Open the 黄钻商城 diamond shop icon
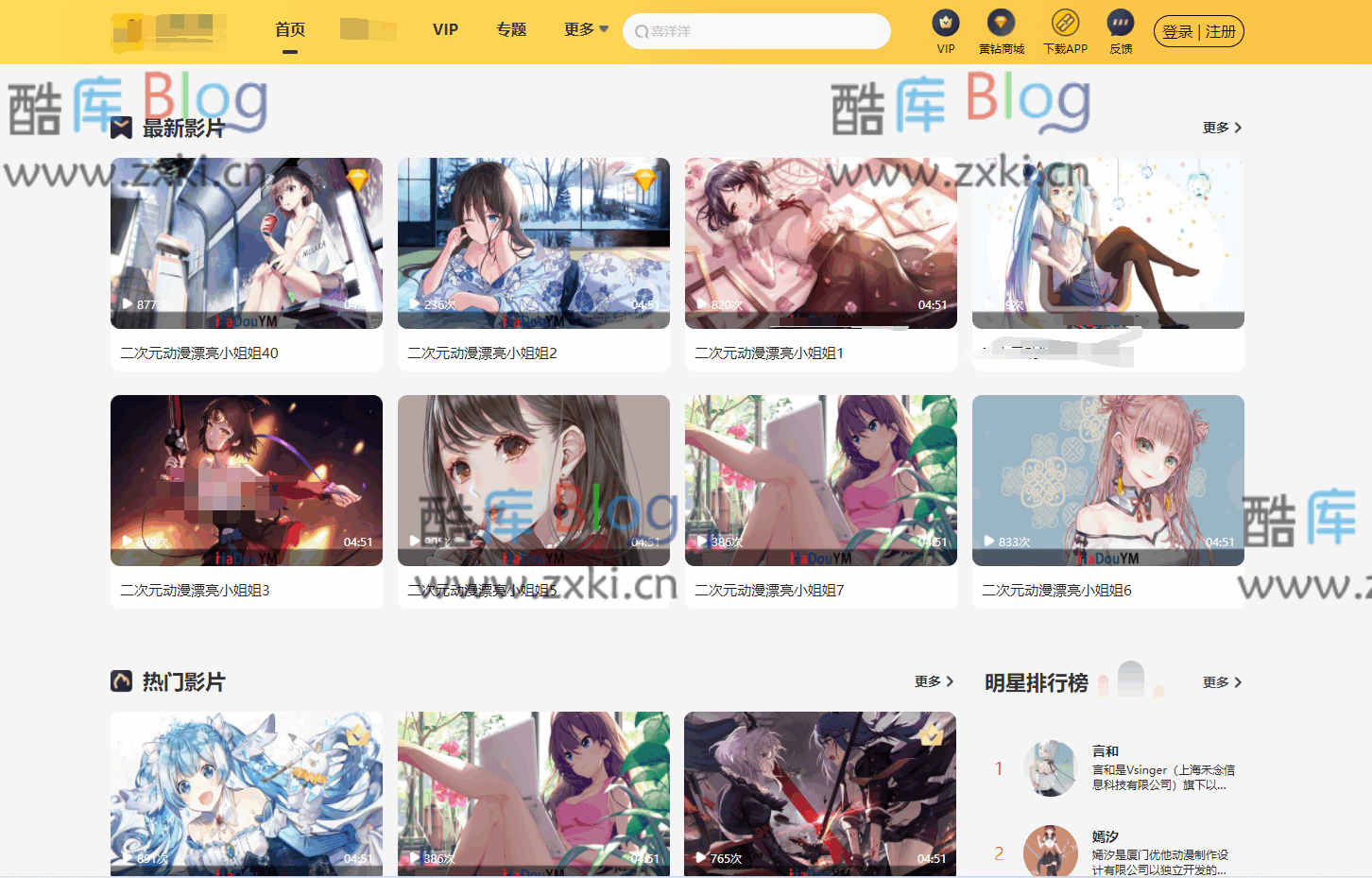The image size is (1372, 878). tap(1001, 23)
